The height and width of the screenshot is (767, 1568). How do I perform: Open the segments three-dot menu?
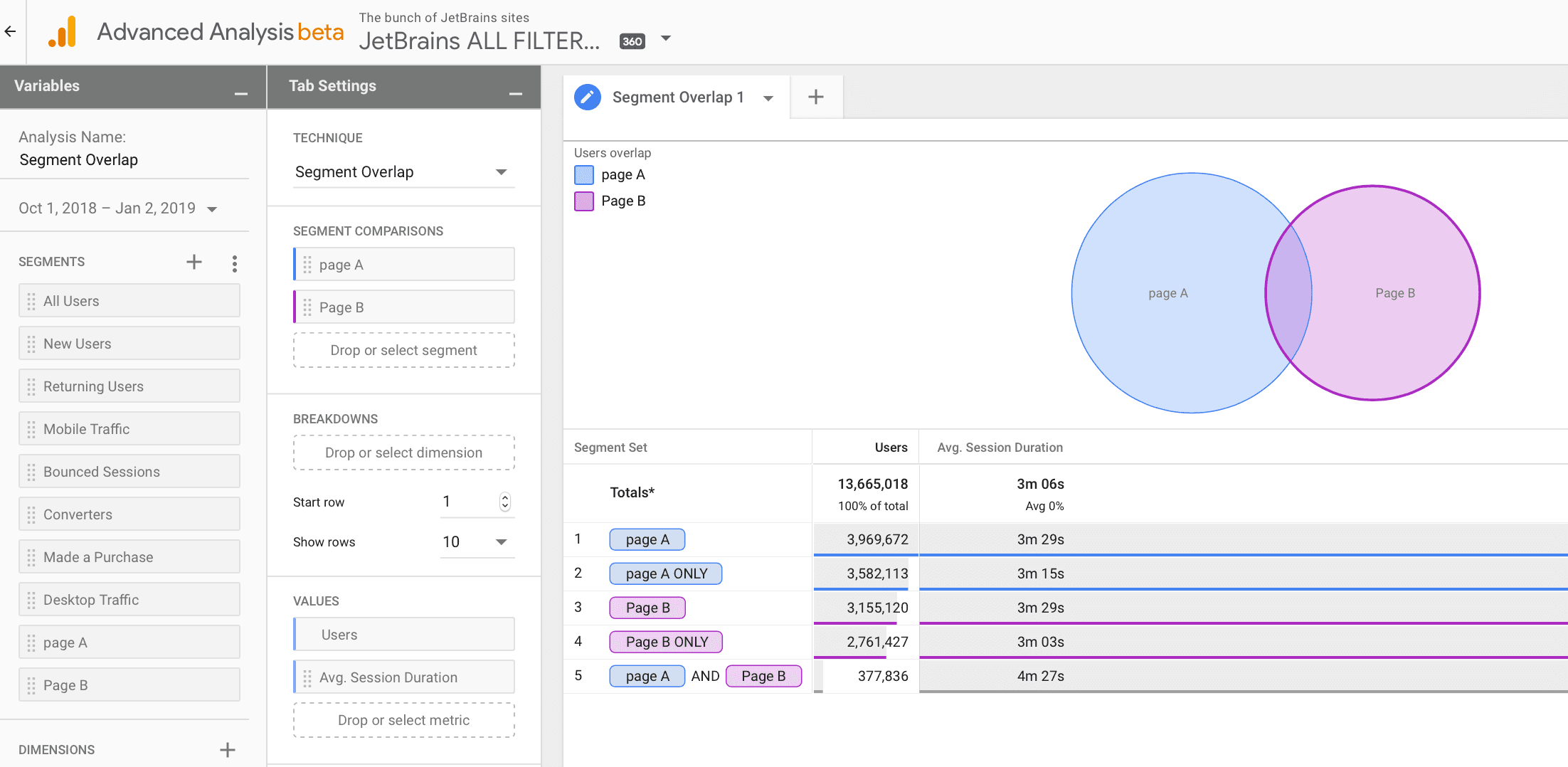pos(235,263)
